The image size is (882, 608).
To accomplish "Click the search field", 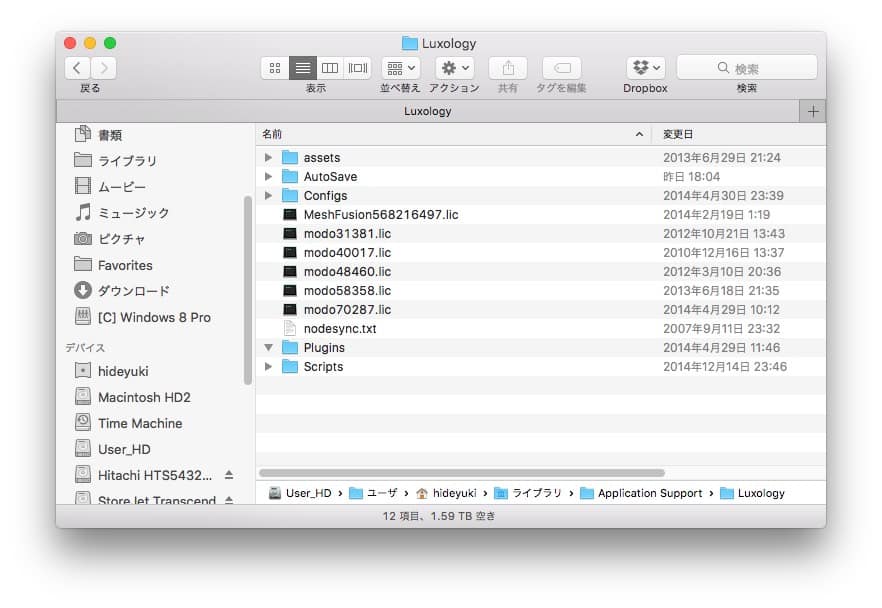I will (x=746, y=68).
